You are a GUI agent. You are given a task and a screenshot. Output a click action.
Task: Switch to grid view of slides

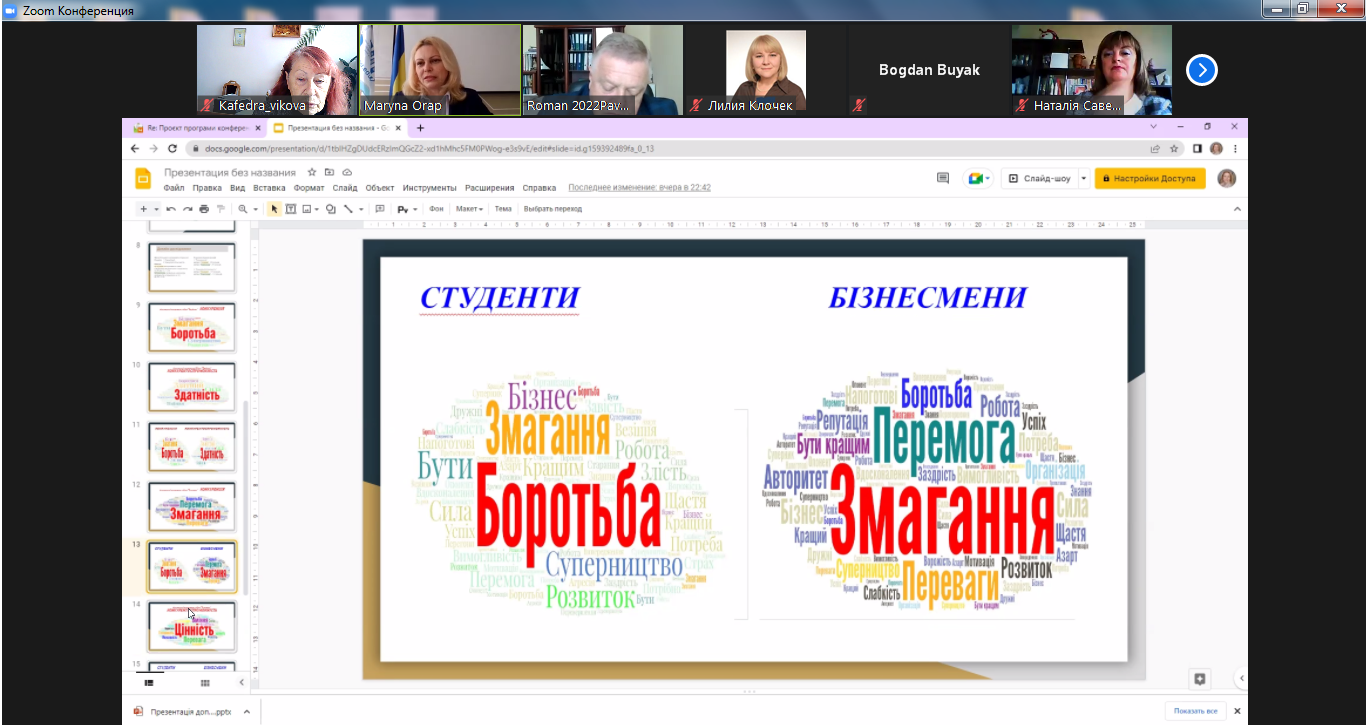[x=205, y=683]
